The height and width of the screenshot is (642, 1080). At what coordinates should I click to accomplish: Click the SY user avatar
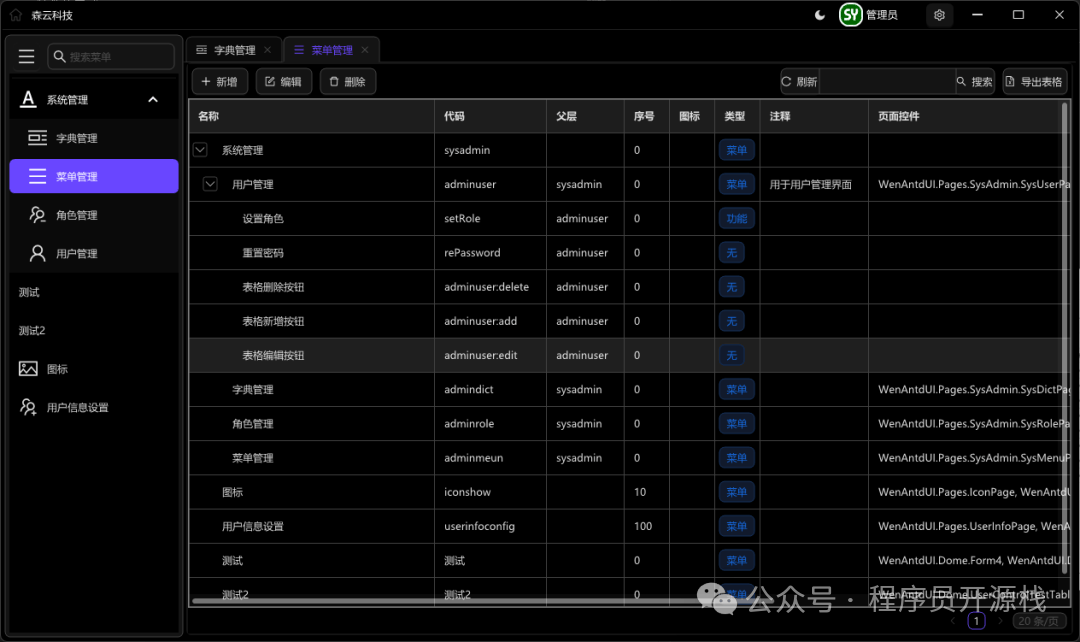click(x=851, y=14)
